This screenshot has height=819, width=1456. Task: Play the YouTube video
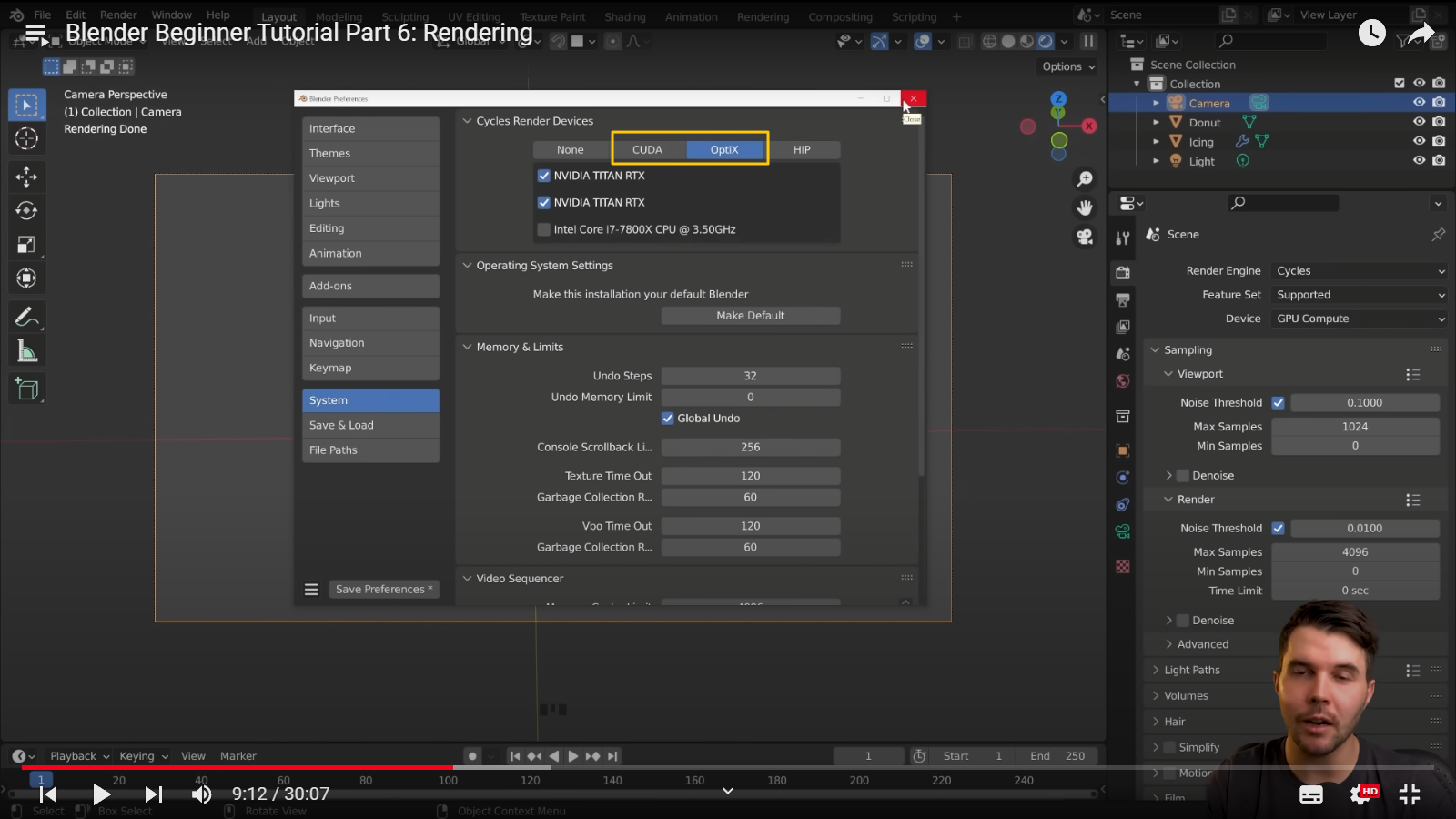(x=101, y=794)
